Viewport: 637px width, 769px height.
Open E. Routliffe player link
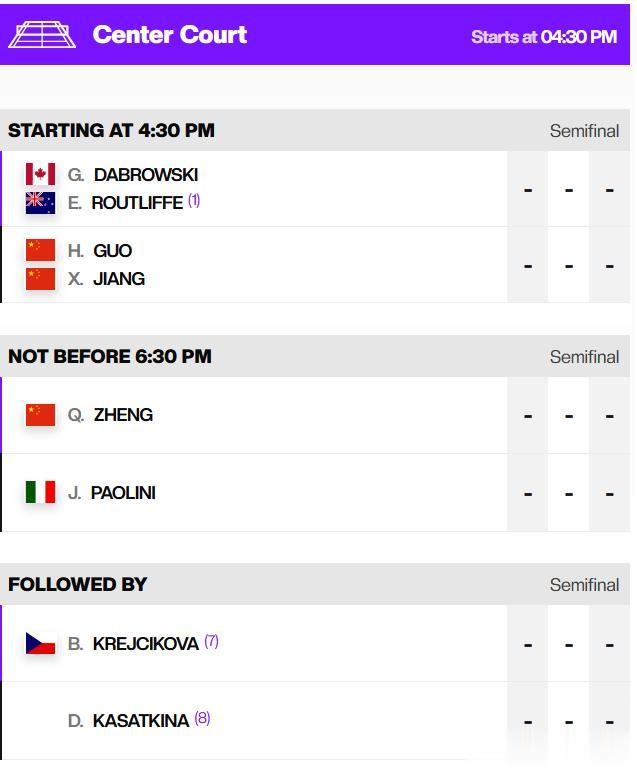click(x=125, y=203)
